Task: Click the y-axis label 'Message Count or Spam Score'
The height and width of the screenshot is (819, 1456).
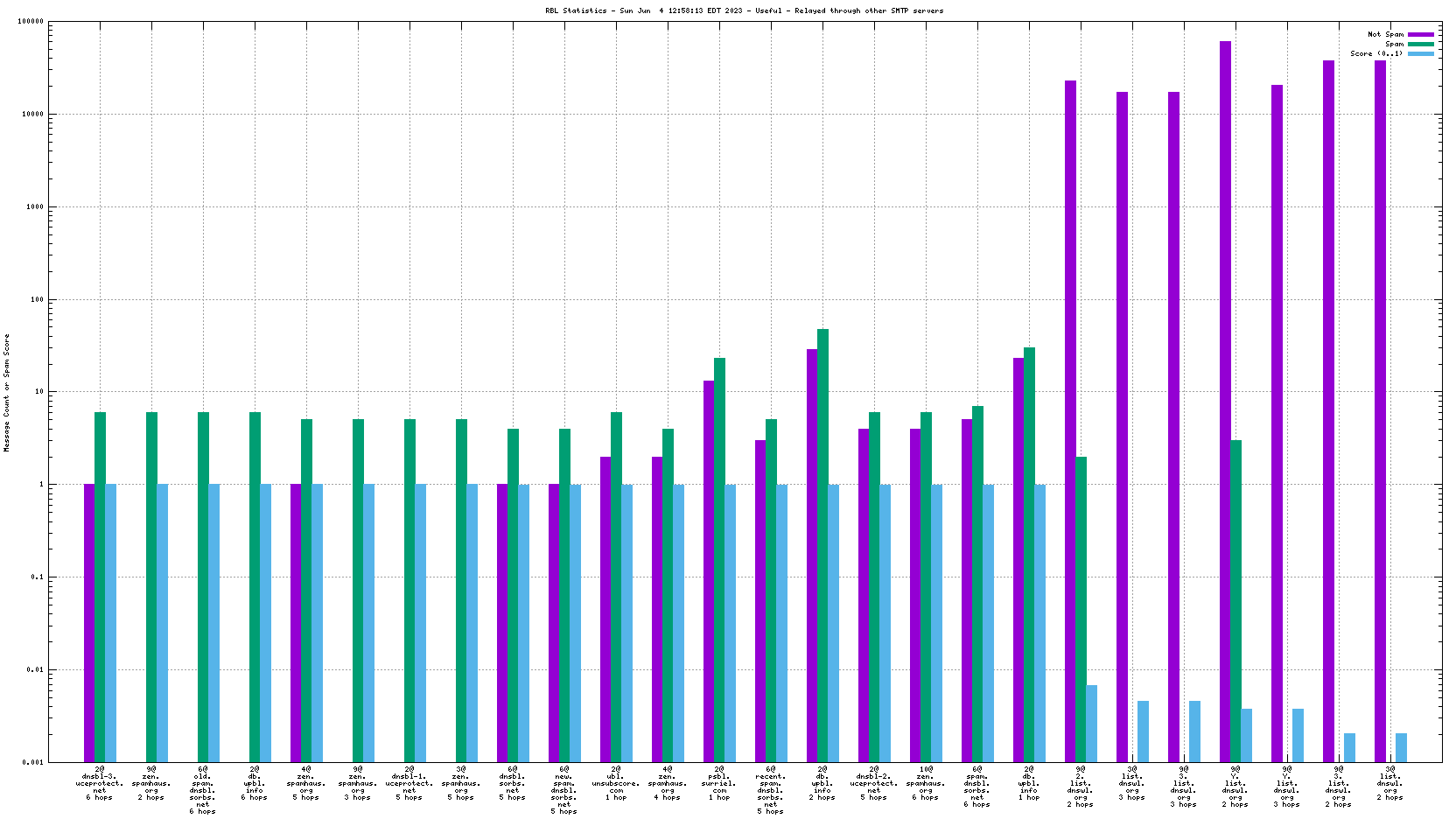Action: point(6,392)
